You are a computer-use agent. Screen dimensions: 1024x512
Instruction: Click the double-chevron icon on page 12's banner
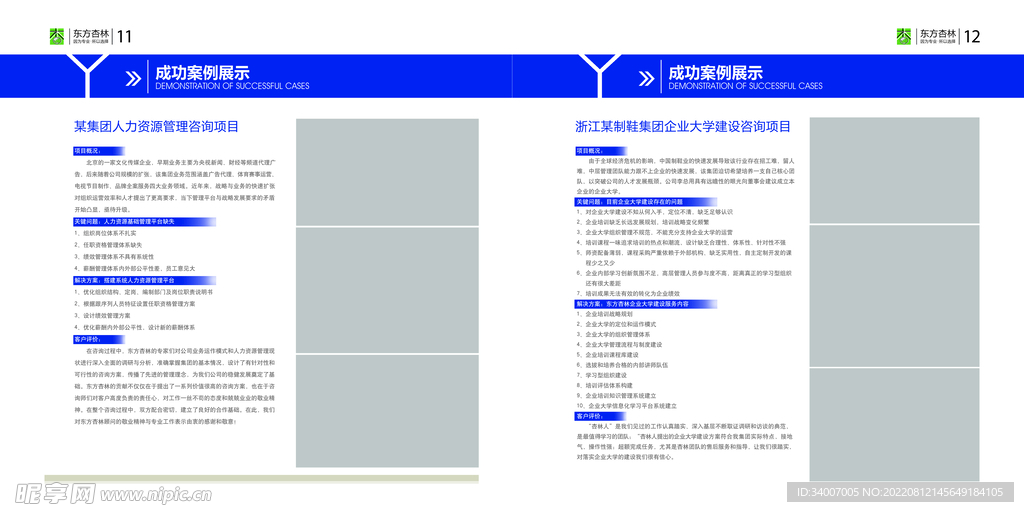pos(646,78)
